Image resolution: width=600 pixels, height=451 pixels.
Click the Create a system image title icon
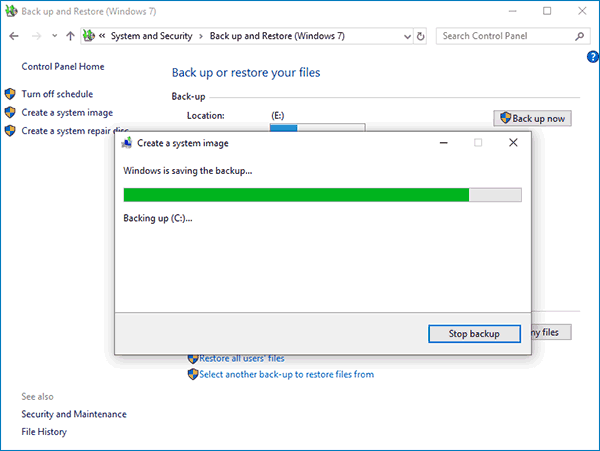[127, 143]
